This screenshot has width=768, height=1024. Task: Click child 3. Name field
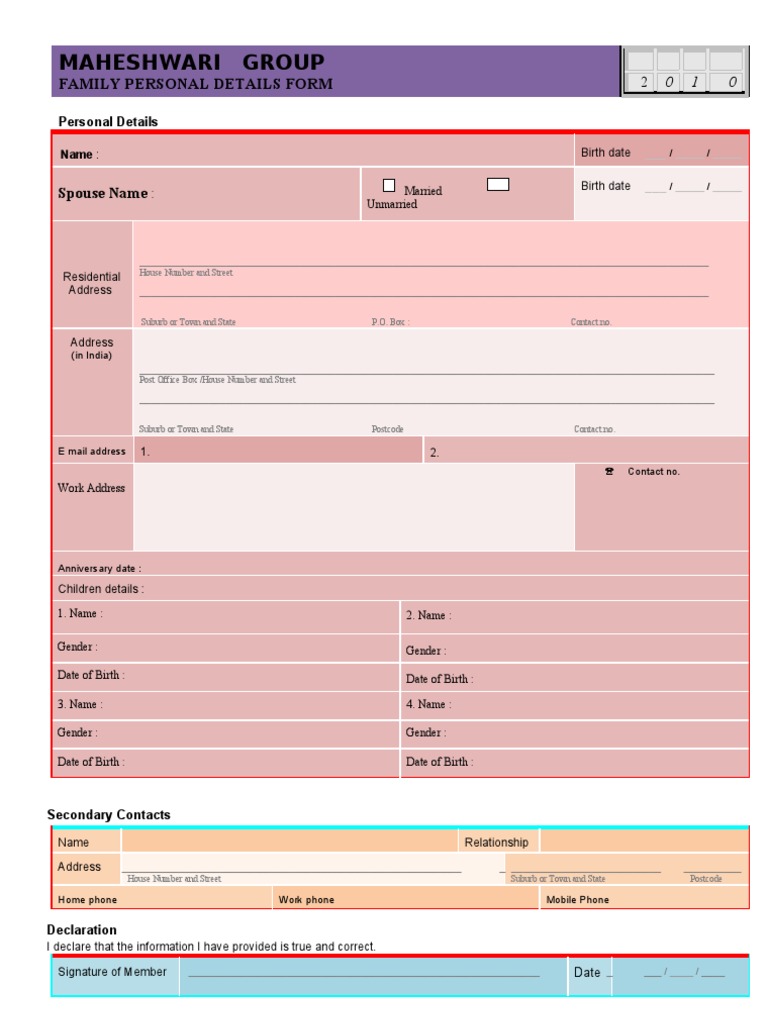pyautogui.click(x=226, y=706)
